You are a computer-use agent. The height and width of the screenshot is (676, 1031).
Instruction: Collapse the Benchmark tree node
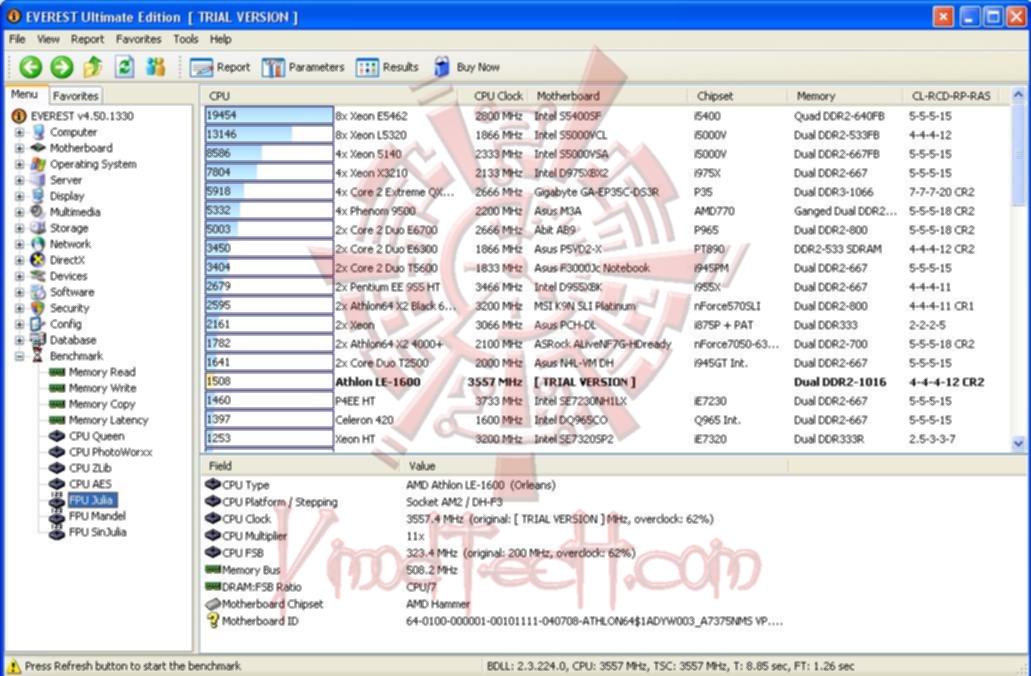coord(20,356)
